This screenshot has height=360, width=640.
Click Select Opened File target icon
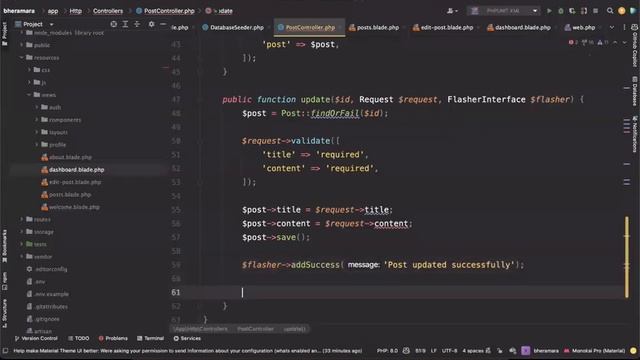[x=113, y=24]
